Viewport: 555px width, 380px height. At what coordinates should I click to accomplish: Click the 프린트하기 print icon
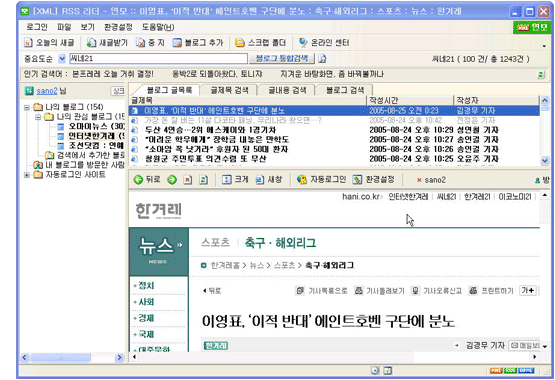pos(473,291)
